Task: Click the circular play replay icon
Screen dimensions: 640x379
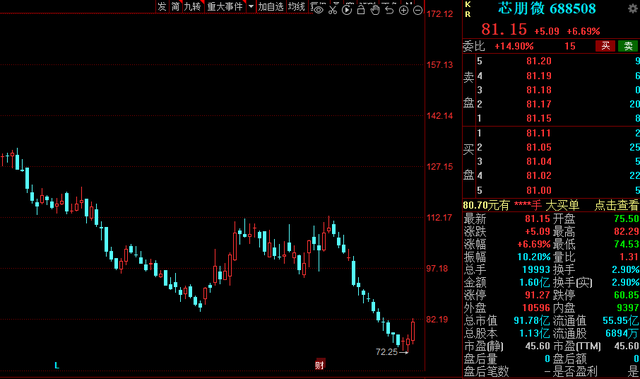Action: click(x=347, y=10)
